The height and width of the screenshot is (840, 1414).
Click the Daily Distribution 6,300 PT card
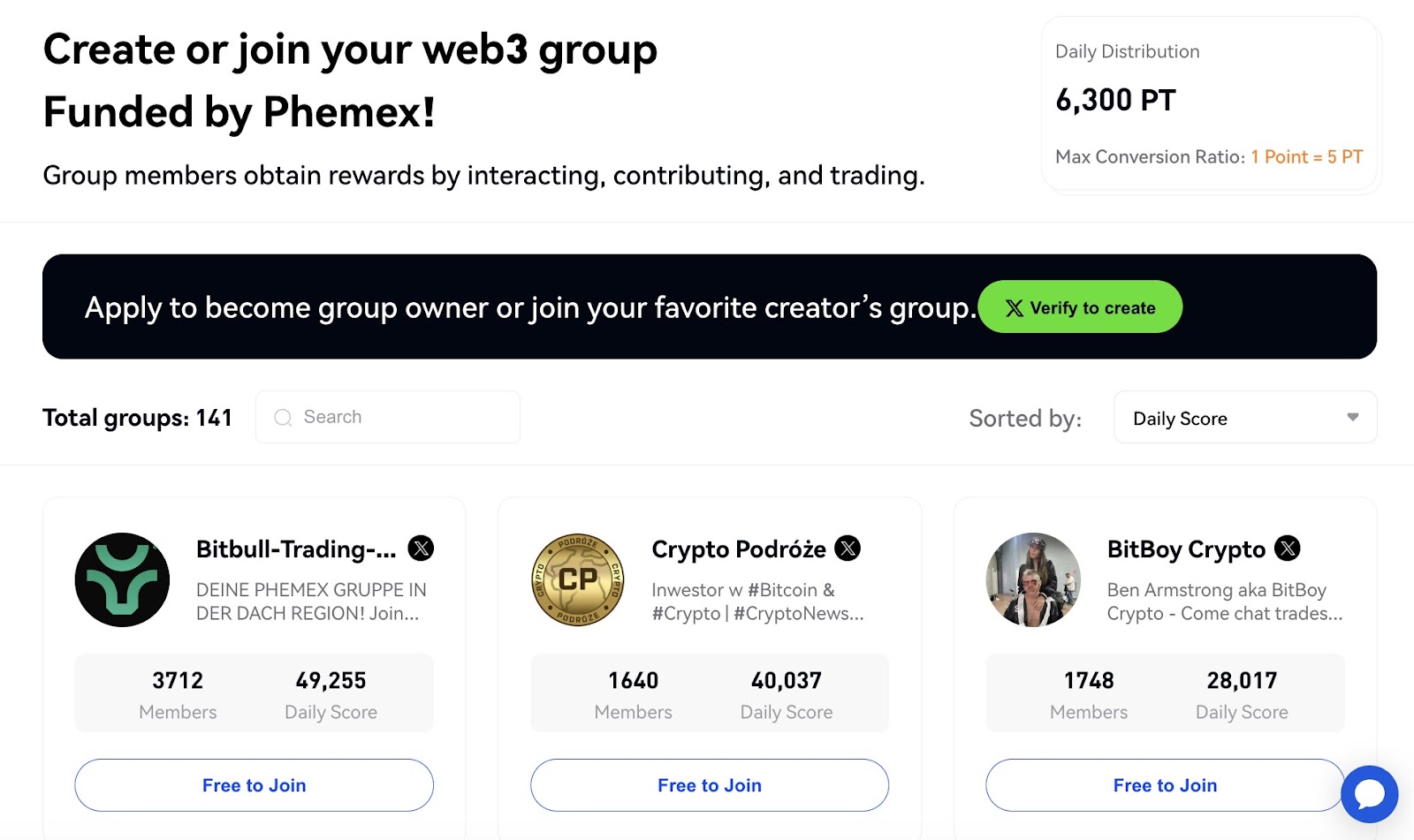point(1211,104)
